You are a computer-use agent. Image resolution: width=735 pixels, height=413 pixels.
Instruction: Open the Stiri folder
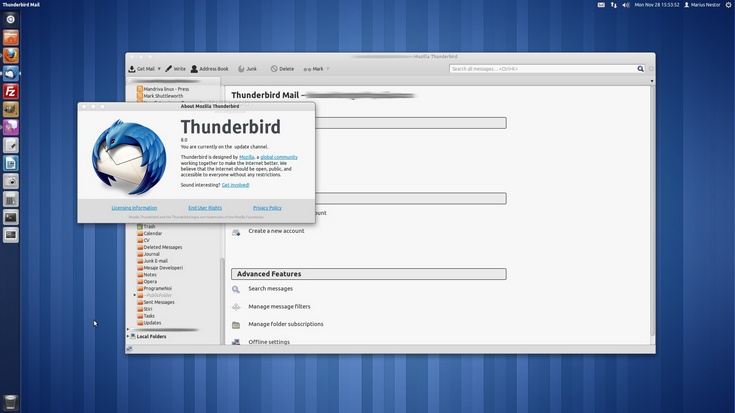coord(144,309)
